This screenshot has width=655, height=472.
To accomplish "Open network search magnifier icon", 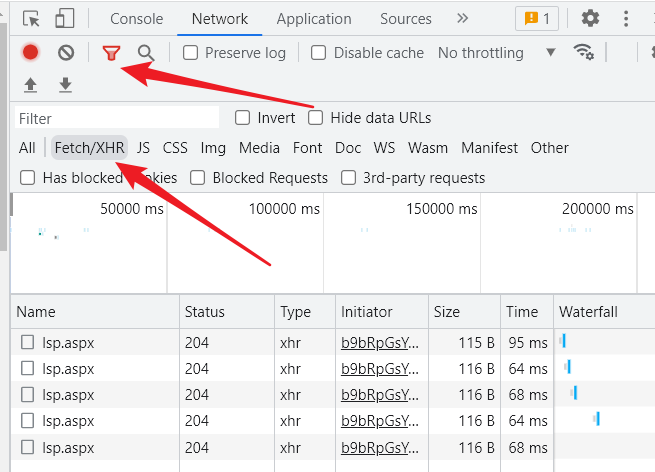I will (146, 53).
